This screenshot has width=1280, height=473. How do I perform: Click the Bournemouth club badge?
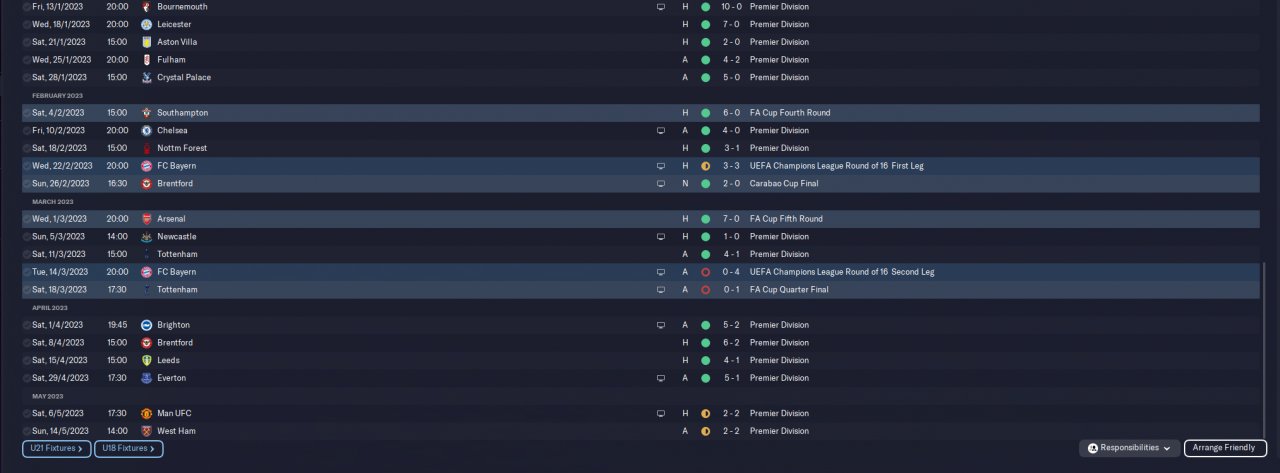[146, 7]
